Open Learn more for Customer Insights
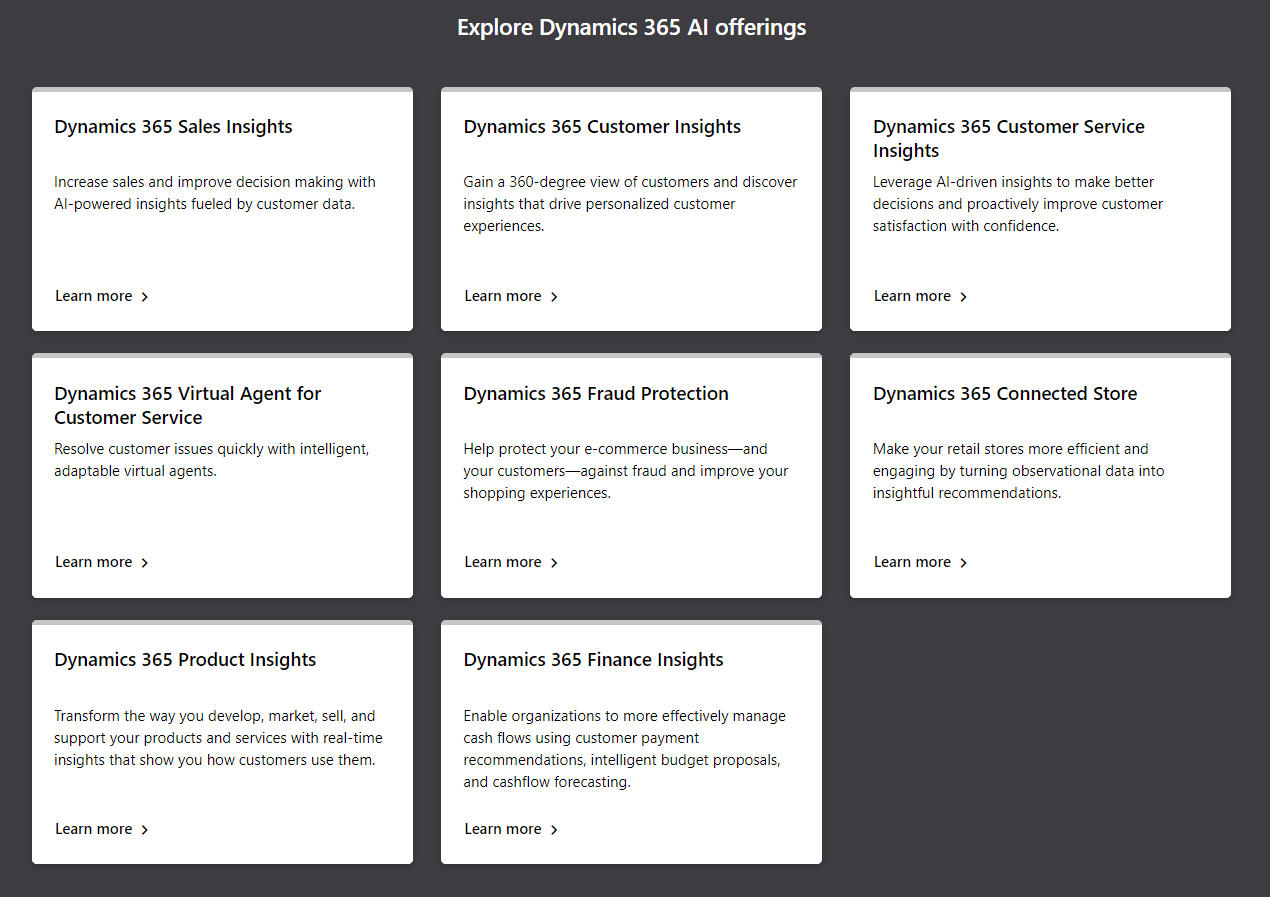Viewport: 1270px width, 897px height. point(503,296)
